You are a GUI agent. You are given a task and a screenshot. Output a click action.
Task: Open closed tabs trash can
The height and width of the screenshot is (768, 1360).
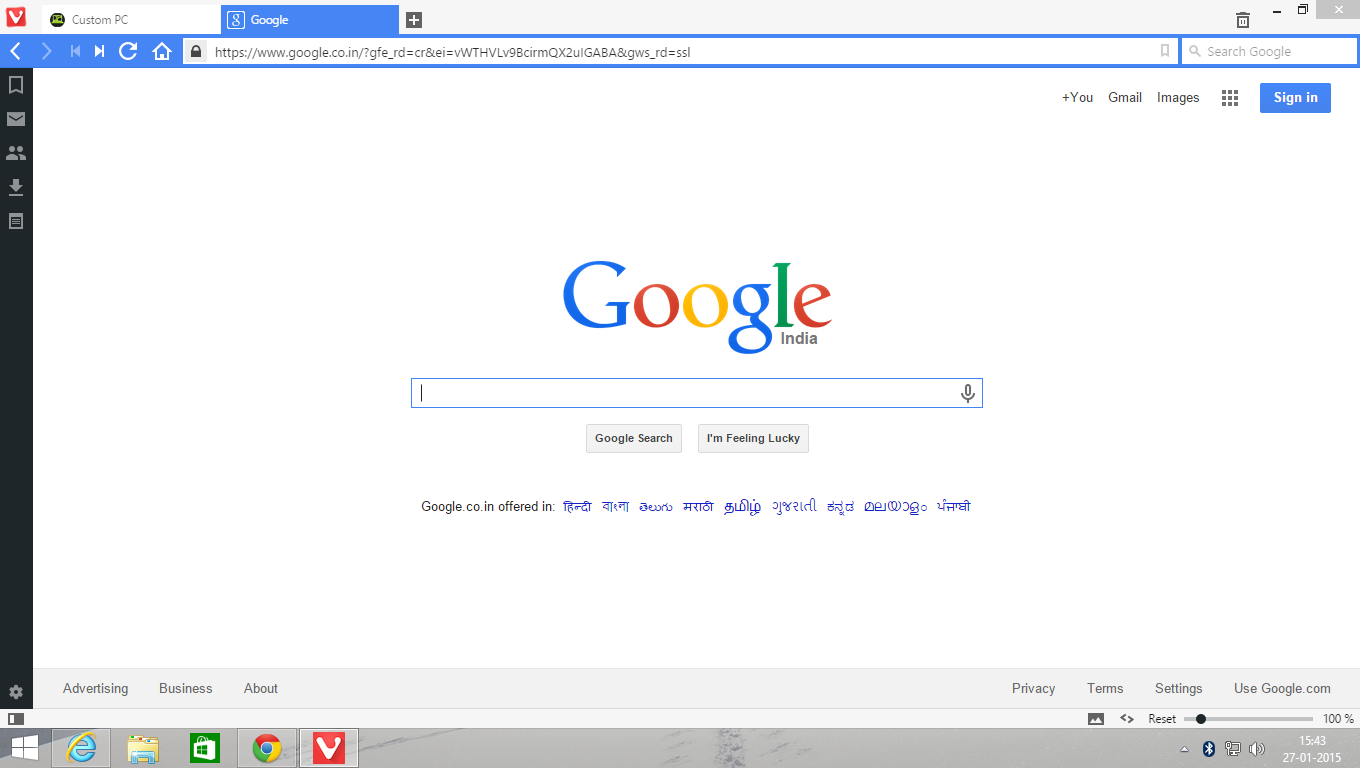(1243, 19)
